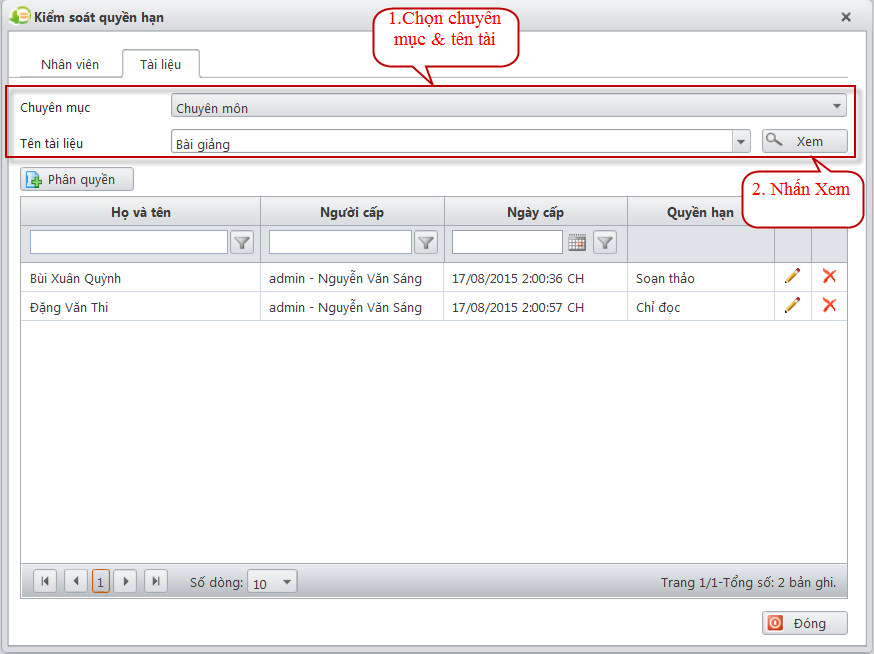Click the Phân quyền button
The height and width of the screenshot is (654, 874).
(x=77, y=180)
